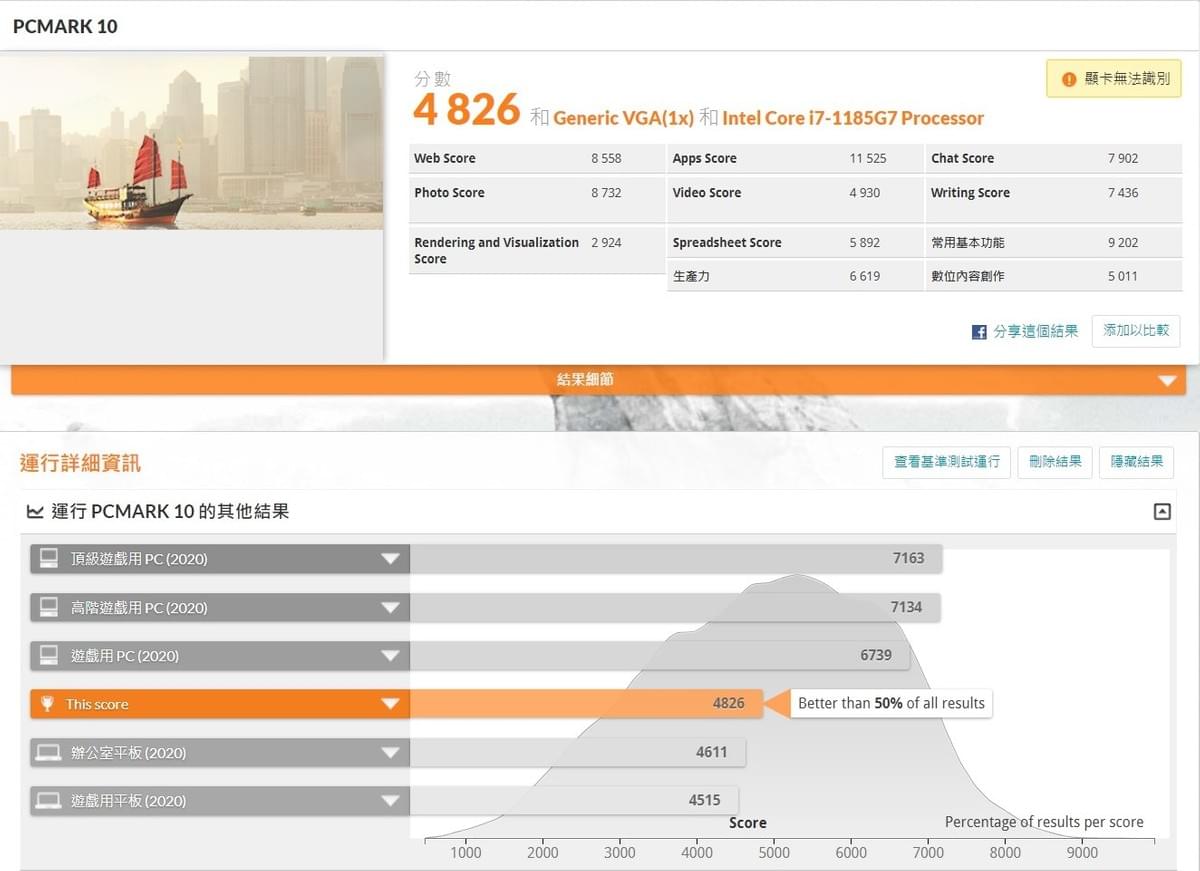Click the 7134 score bar
The image size is (1200, 871).
click(x=675, y=607)
